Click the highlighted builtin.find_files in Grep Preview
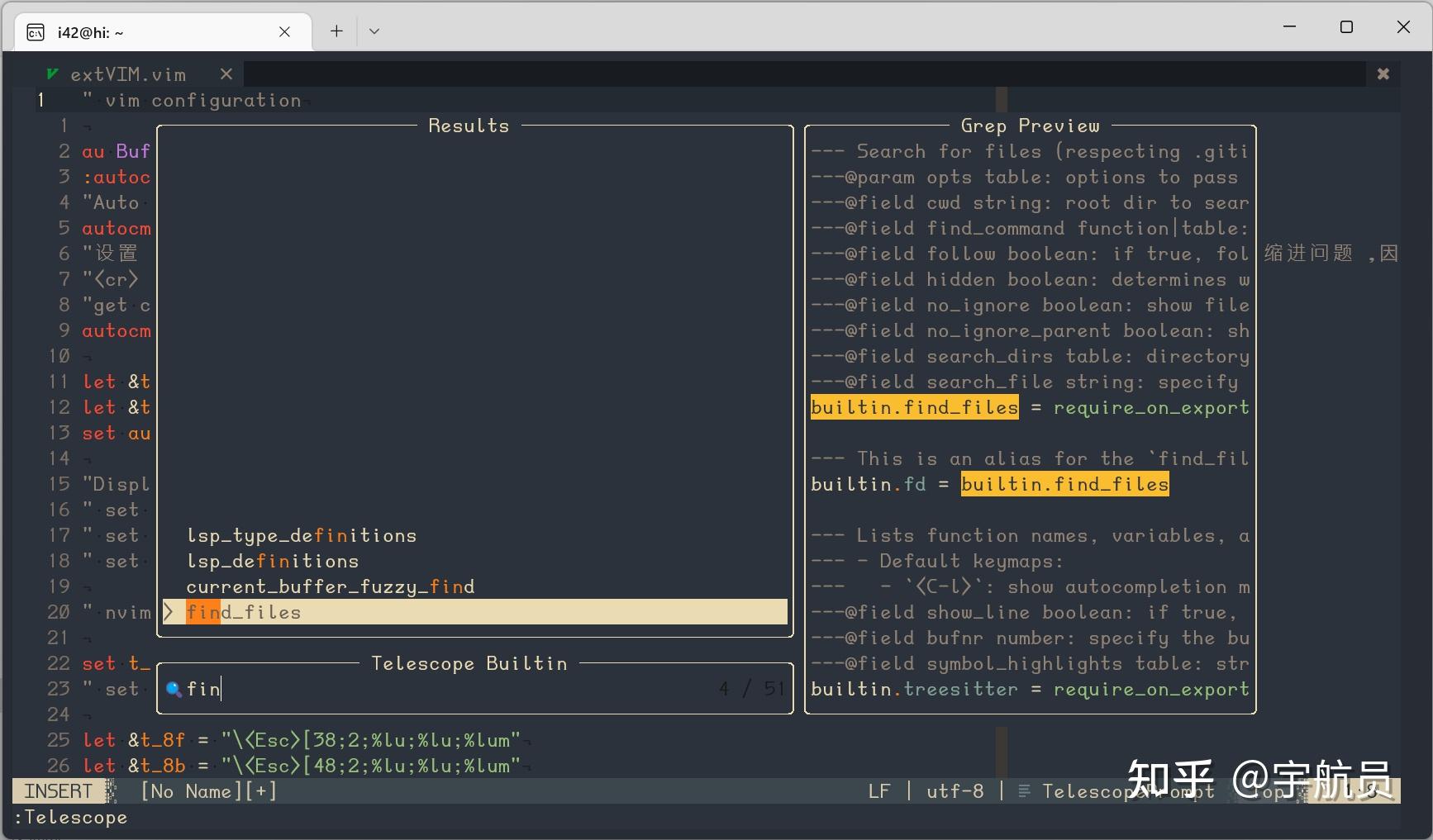This screenshot has width=1433, height=840. coord(913,406)
